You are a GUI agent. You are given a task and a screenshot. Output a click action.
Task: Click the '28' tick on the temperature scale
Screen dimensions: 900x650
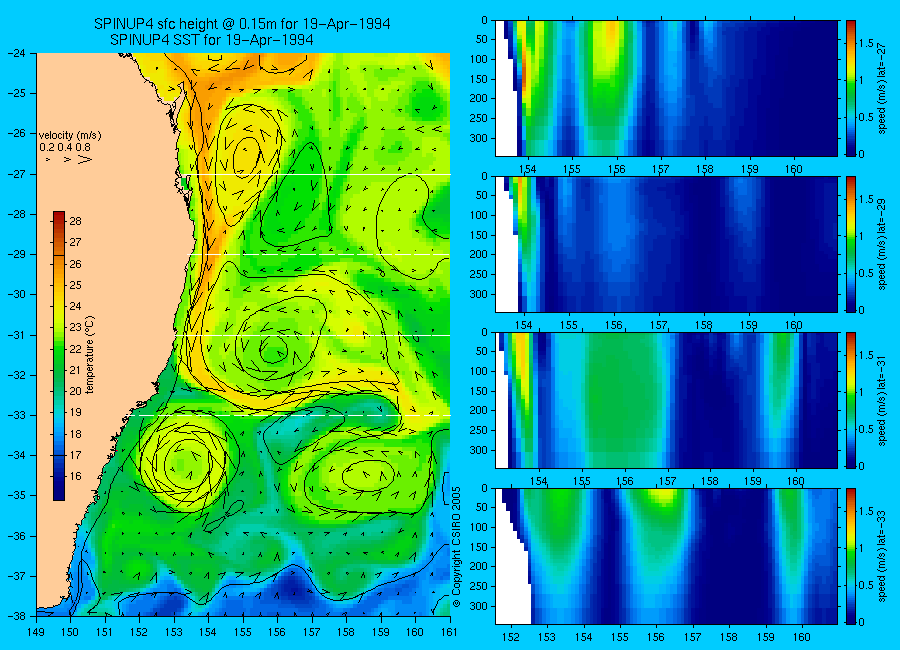point(75,221)
